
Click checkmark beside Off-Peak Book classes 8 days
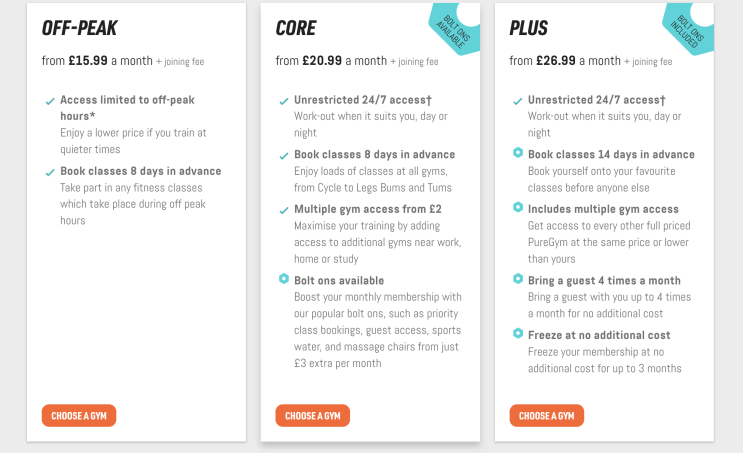click(50, 172)
